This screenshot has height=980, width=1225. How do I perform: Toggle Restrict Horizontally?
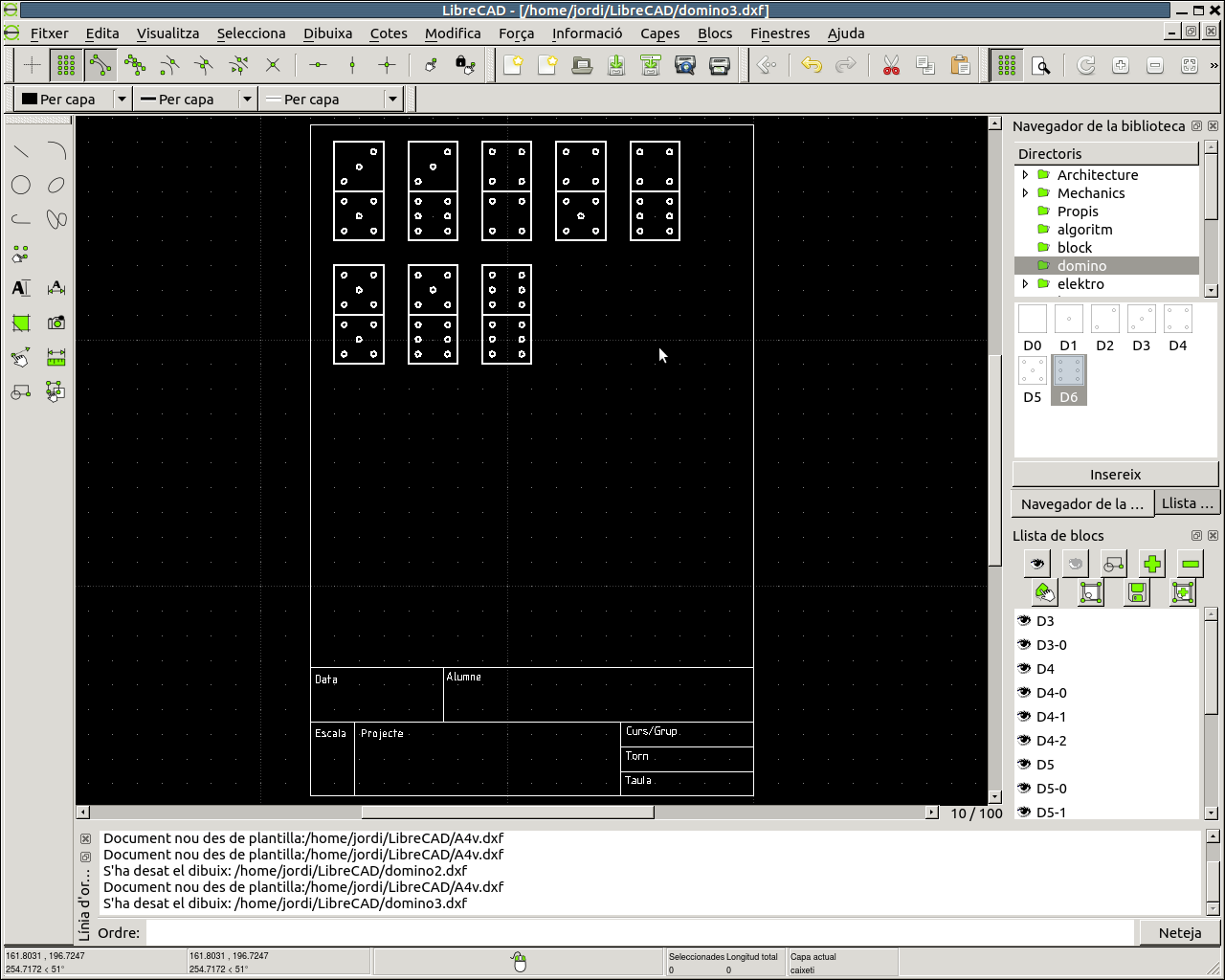tap(318, 65)
